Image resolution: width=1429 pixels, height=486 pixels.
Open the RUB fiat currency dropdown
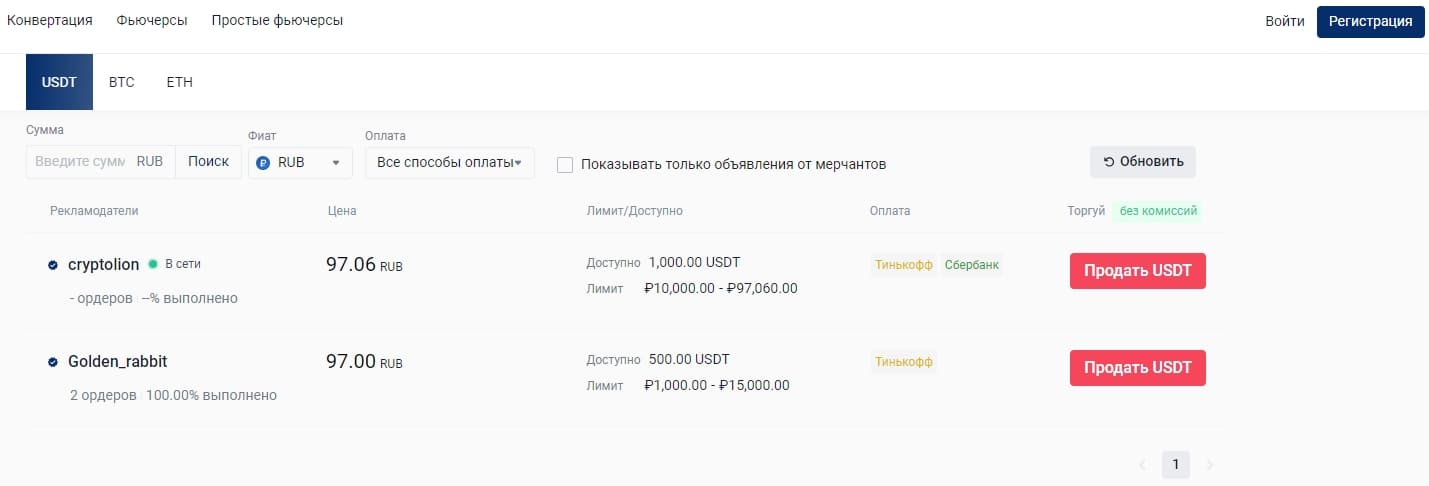(x=300, y=162)
